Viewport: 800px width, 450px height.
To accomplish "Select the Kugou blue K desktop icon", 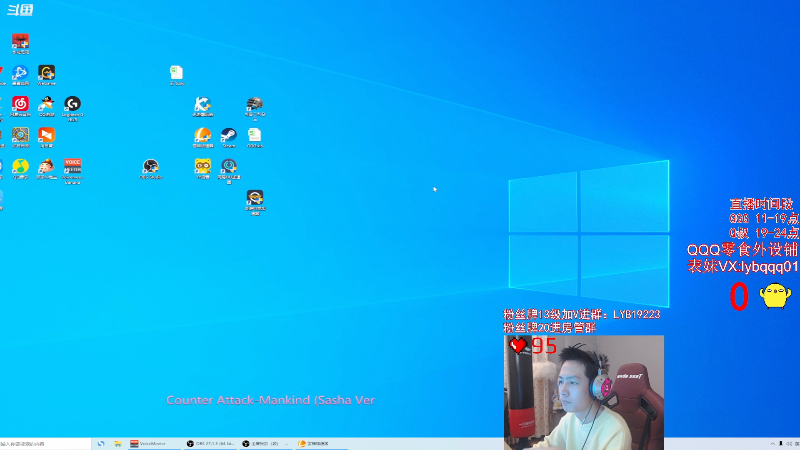I will (x=203, y=106).
